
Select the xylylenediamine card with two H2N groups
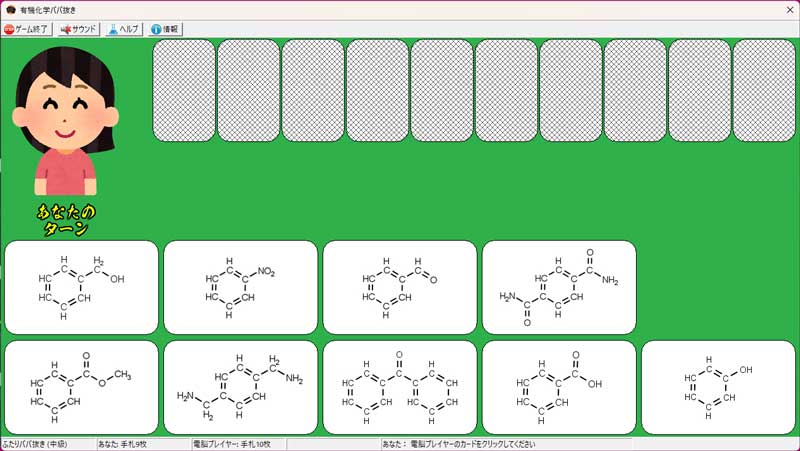[x=240, y=387]
